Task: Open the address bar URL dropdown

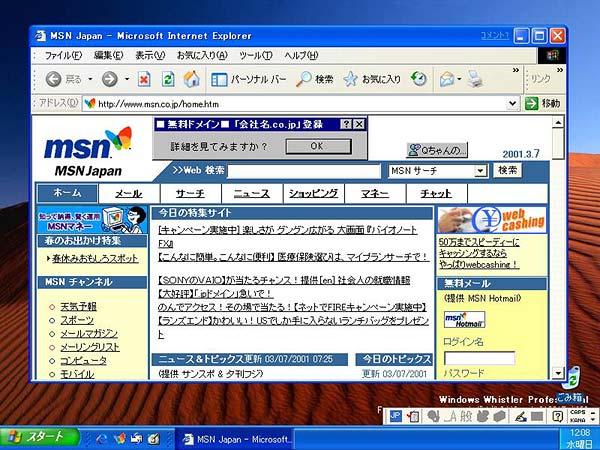Action: 512,103
